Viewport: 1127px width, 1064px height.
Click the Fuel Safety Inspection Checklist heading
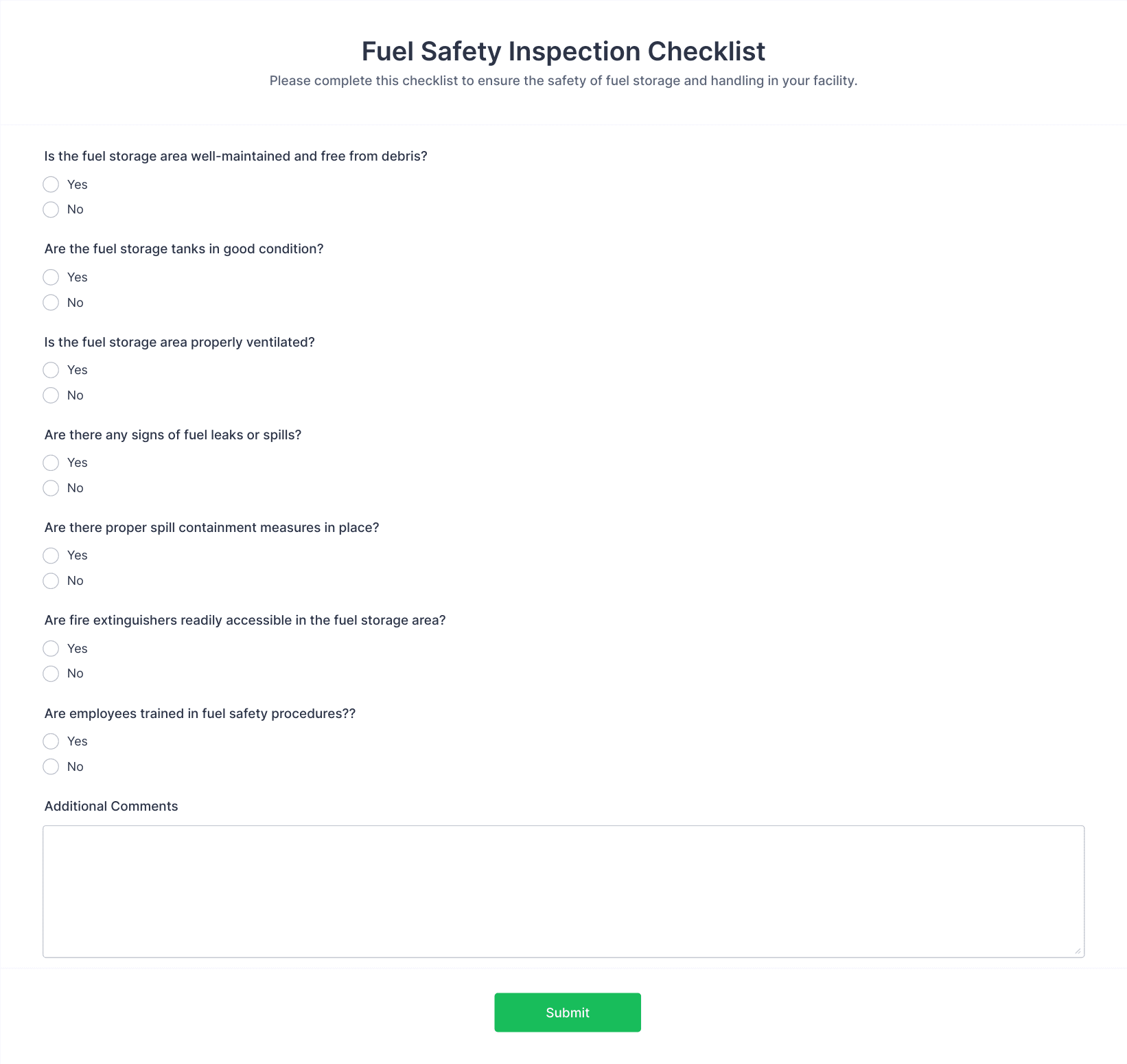pos(563,51)
